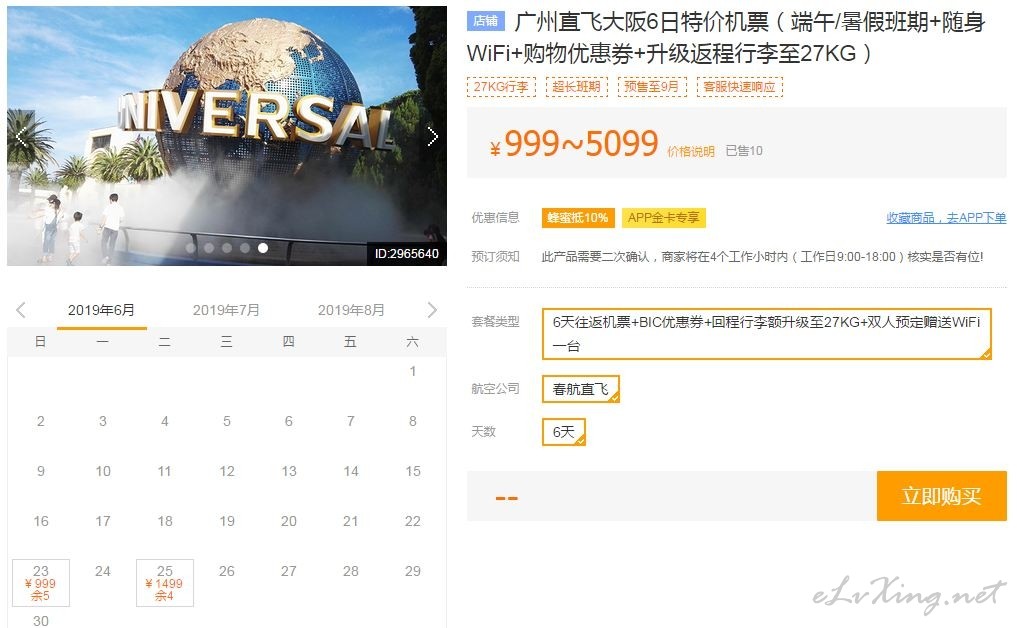
Task: Click calendar date 24
Action: pyautogui.click(x=102, y=571)
